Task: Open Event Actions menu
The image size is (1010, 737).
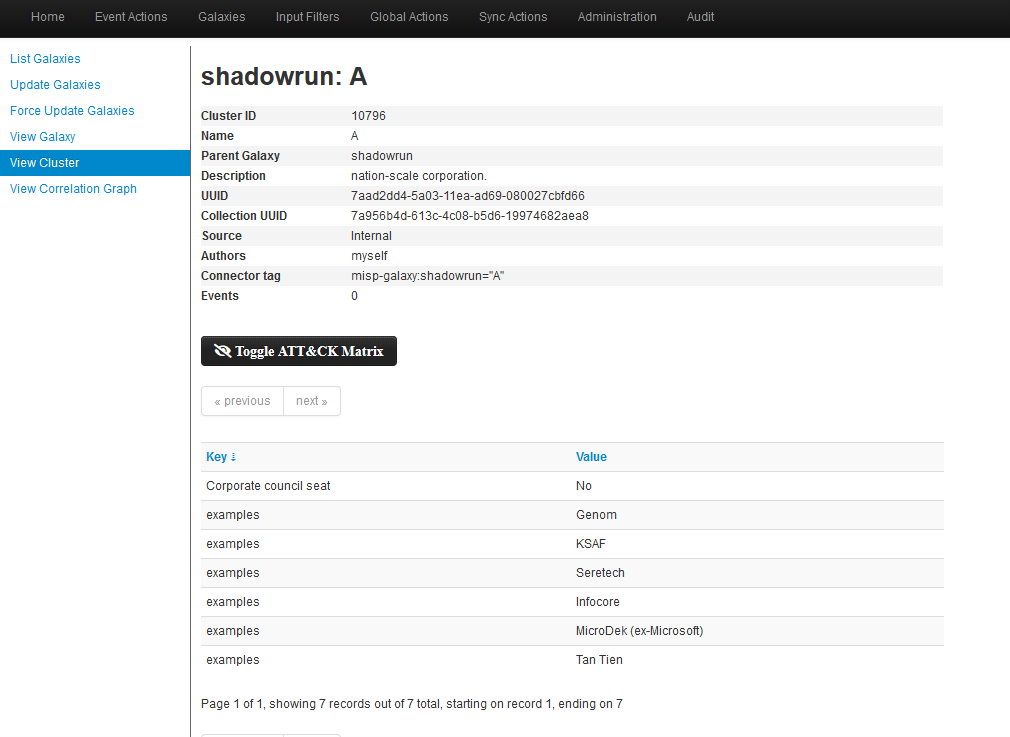Action: (x=131, y=17)
